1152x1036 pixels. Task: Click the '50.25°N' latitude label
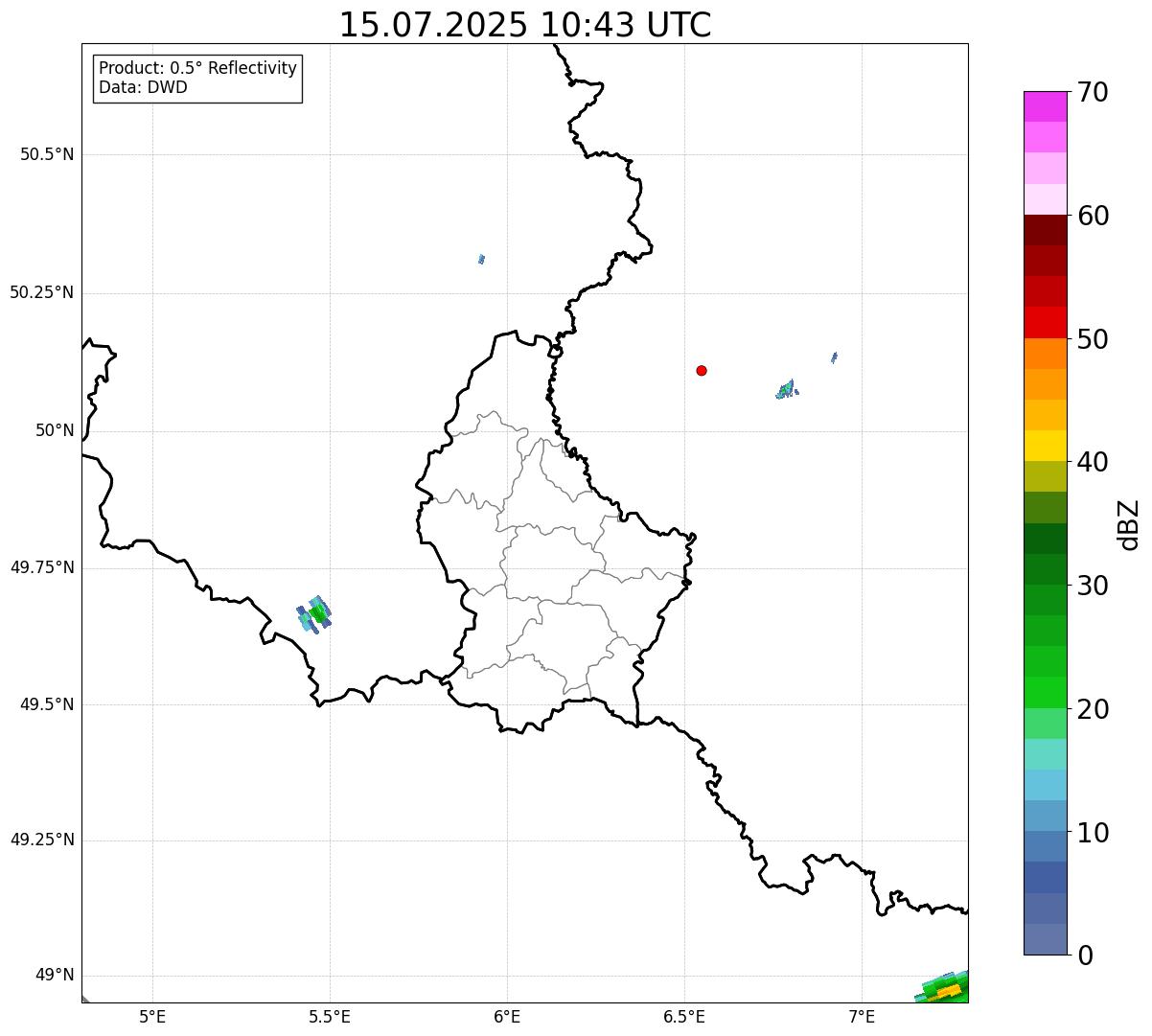(x=42, y=292)
